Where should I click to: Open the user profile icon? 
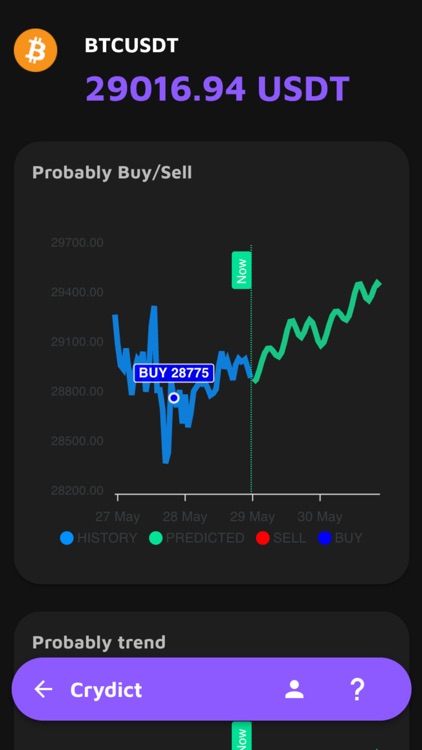pos(294,689)
